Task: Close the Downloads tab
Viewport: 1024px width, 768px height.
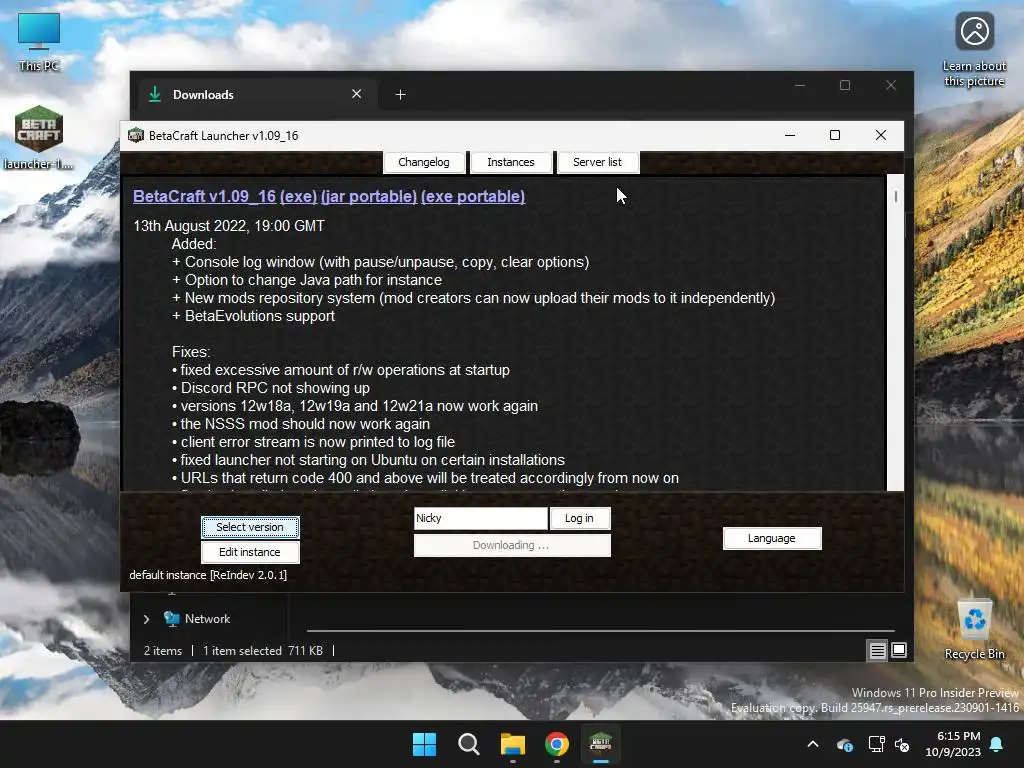Action: pyautogui.click(x=357, y=94)
